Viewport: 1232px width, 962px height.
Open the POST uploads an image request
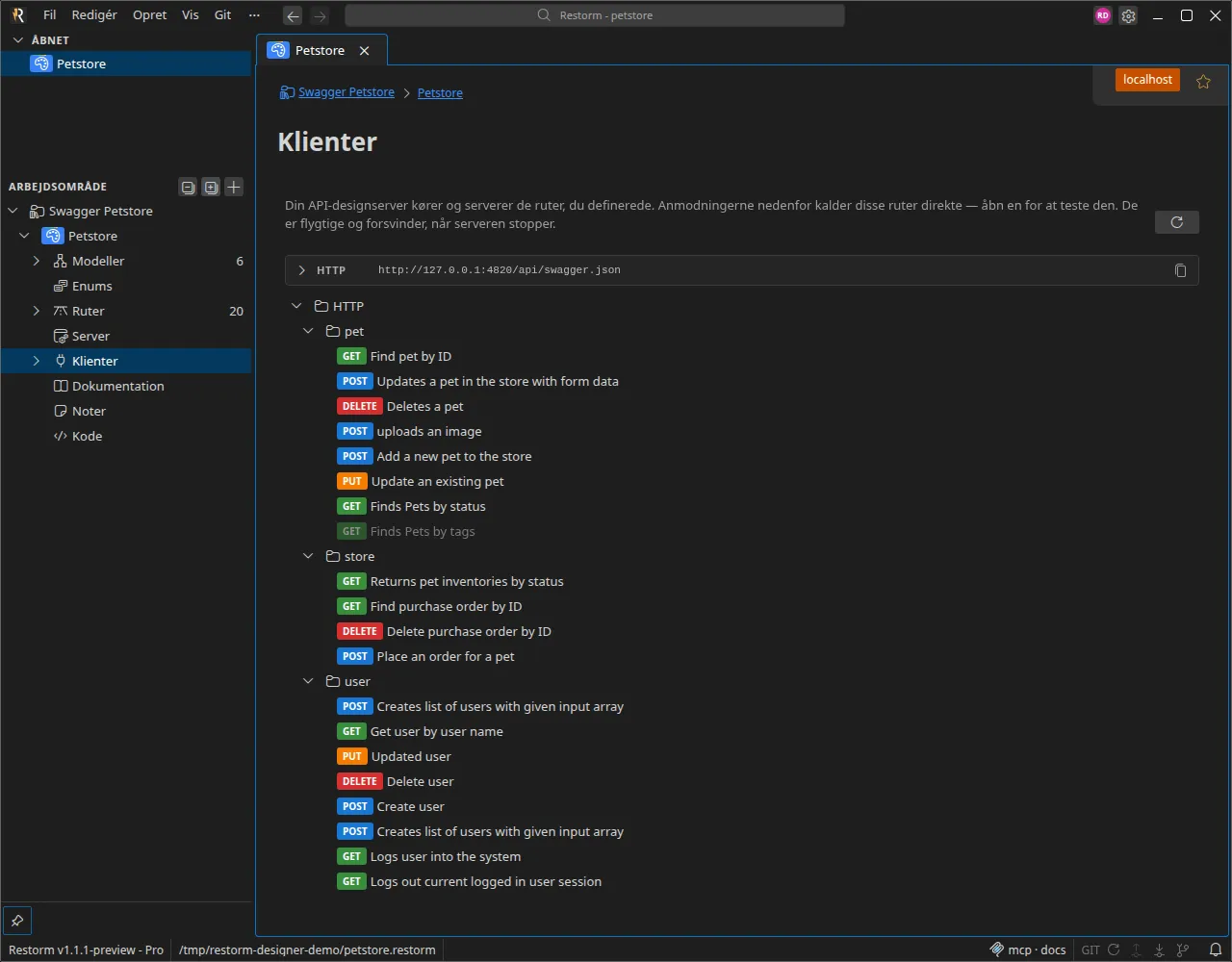pos(410,431)
